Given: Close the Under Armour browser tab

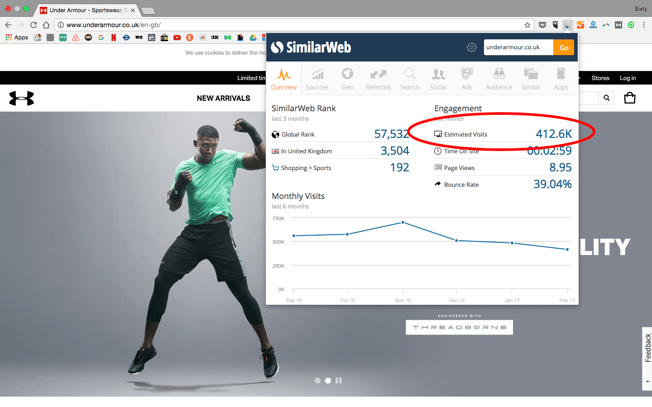Looking at the screenshot, I should 133,10.
